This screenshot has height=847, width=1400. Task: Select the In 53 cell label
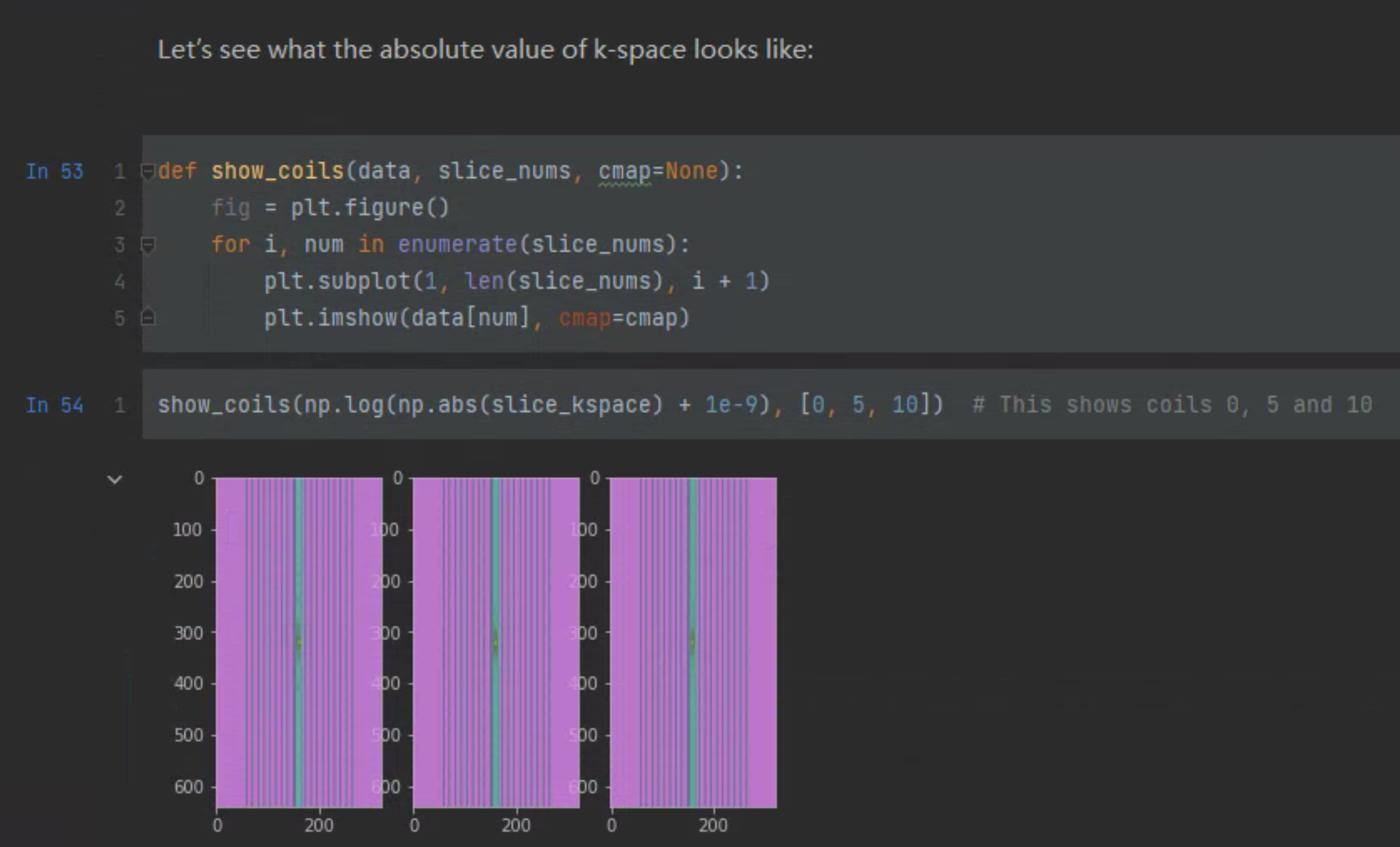54,171
